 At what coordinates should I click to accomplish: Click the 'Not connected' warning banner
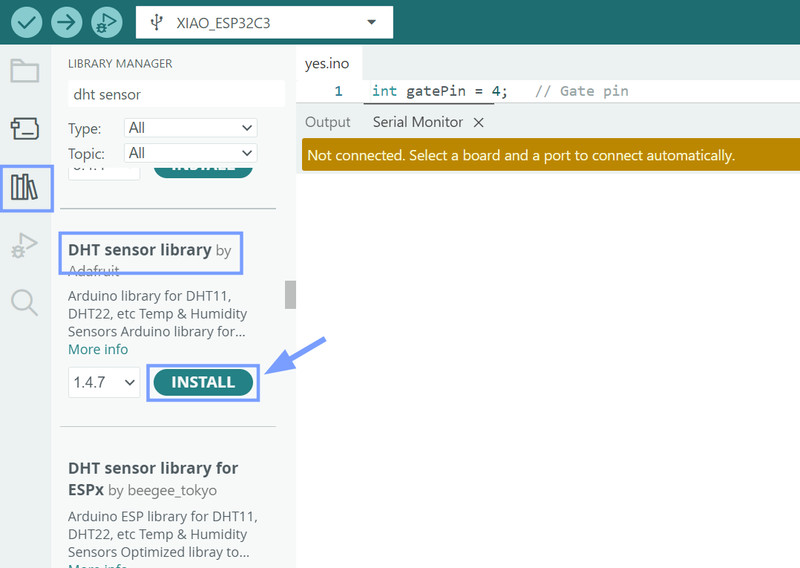click(x=551, y=155)
